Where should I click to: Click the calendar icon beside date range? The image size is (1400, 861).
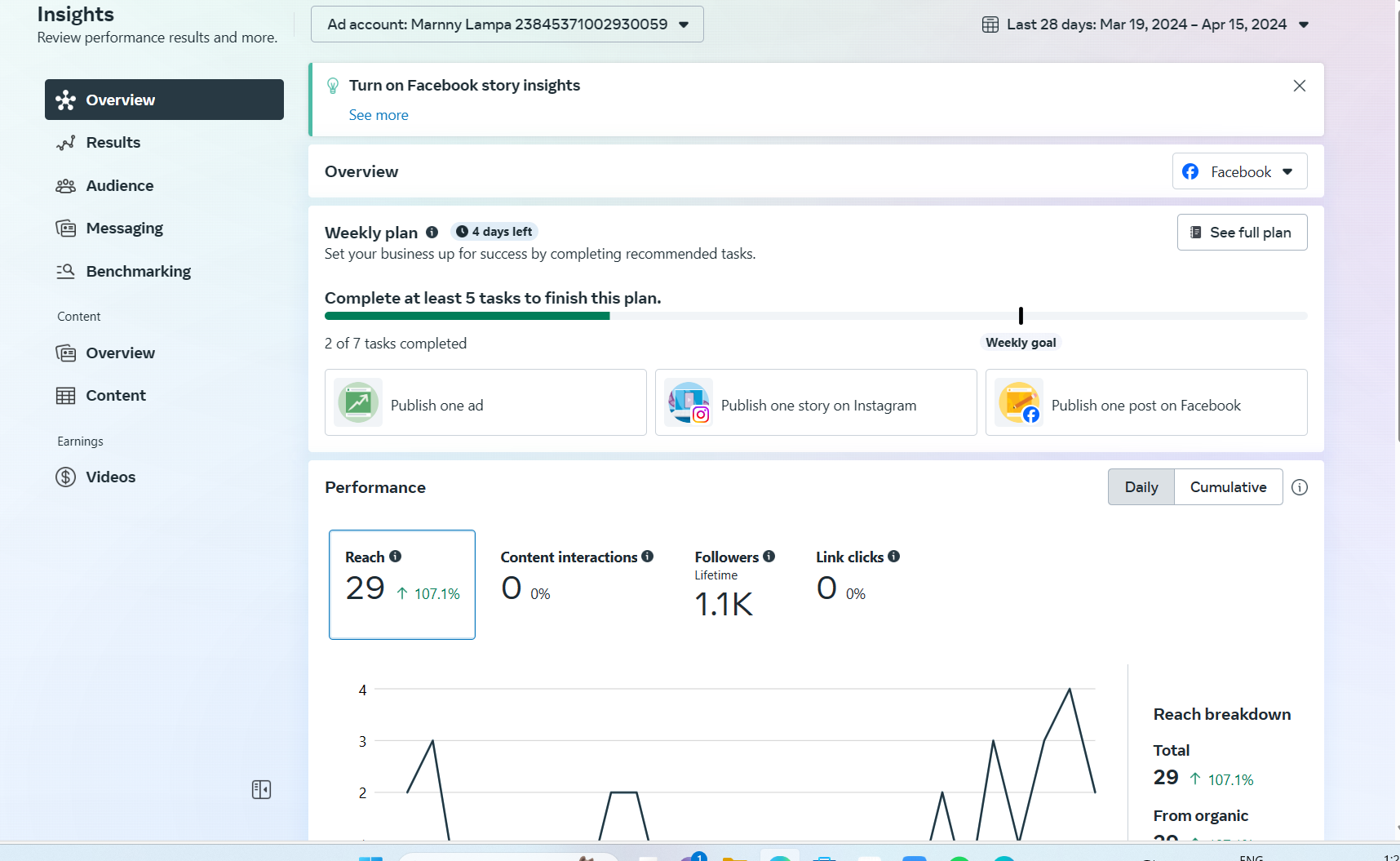point(990,24)
